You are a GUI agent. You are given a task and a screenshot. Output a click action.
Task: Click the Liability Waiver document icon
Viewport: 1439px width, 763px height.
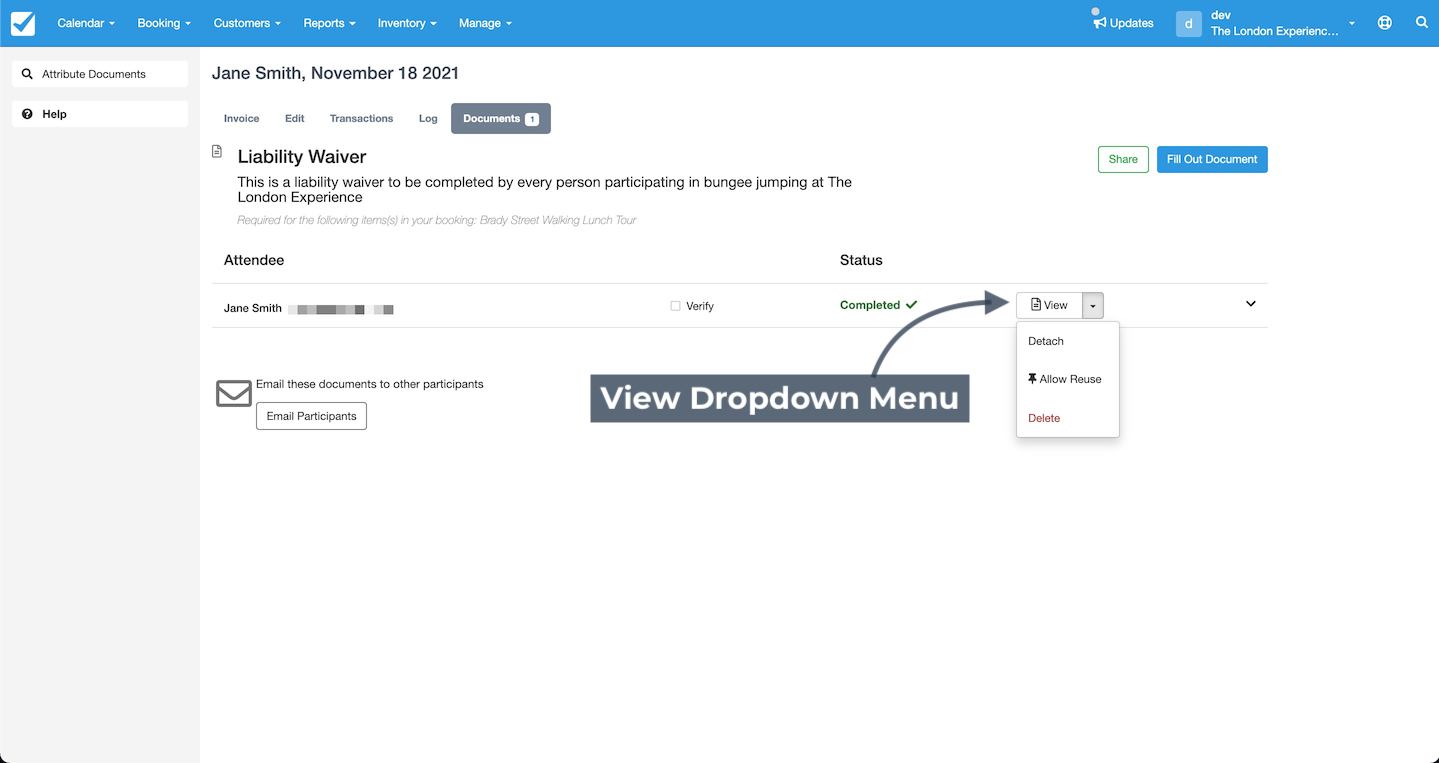tap(217, 151)
